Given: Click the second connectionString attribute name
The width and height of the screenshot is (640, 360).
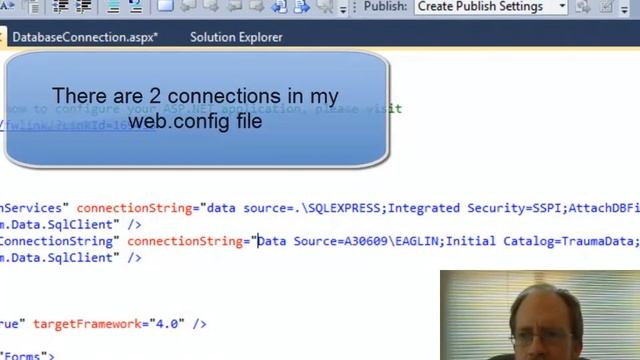Looking at the screenshot, I should (185, 241).
